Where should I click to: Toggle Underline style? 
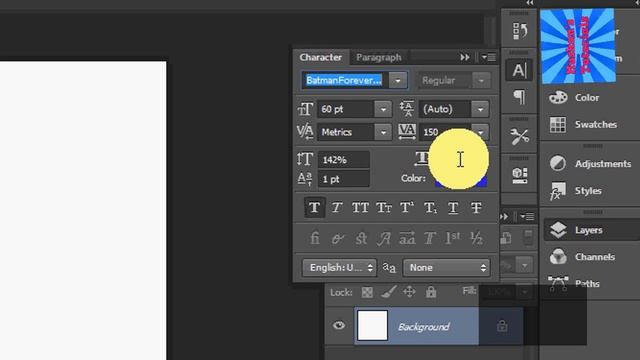[x=453, y=208]
